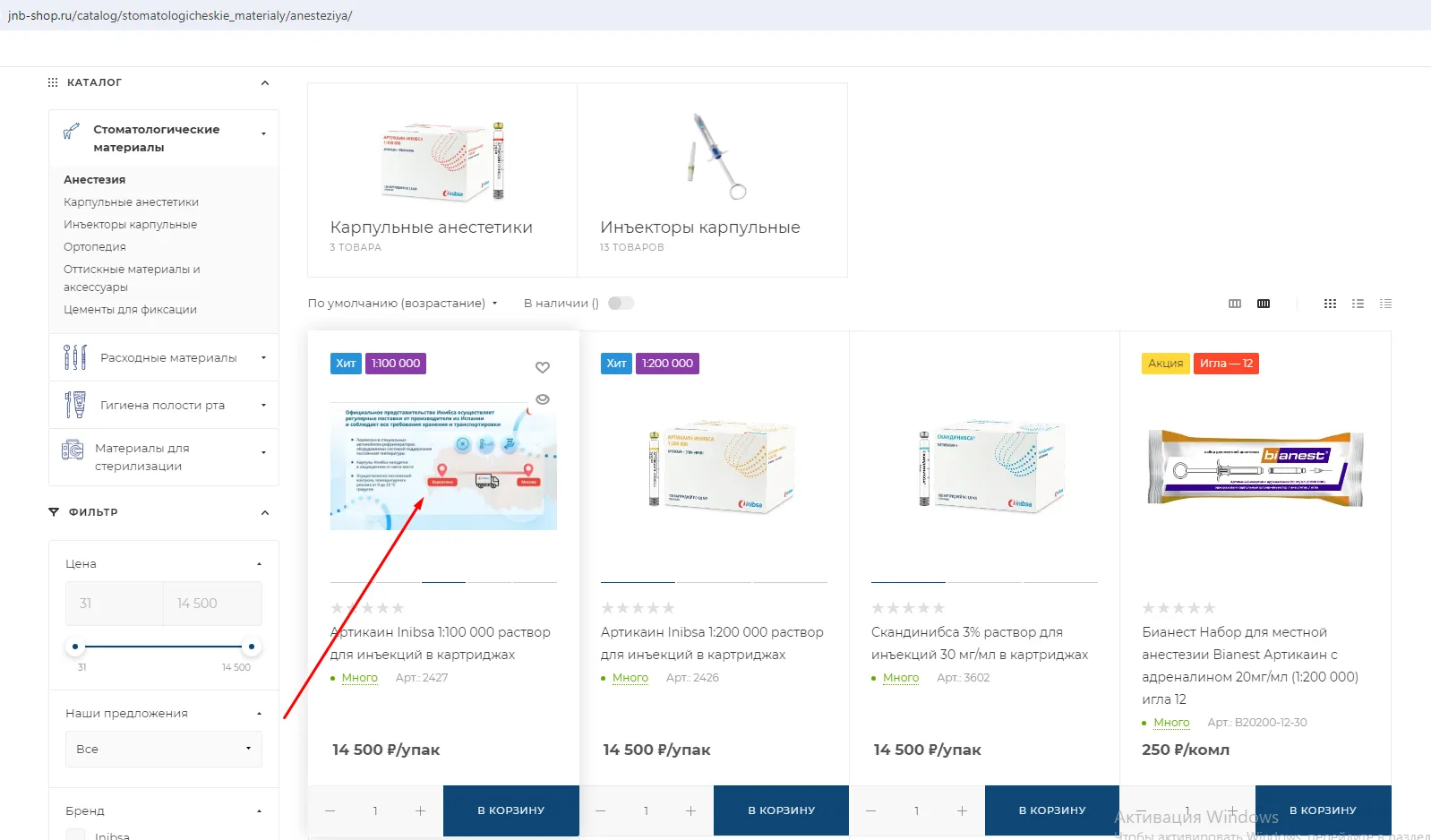Open quick view eye icon on first product

coord(543,399)
